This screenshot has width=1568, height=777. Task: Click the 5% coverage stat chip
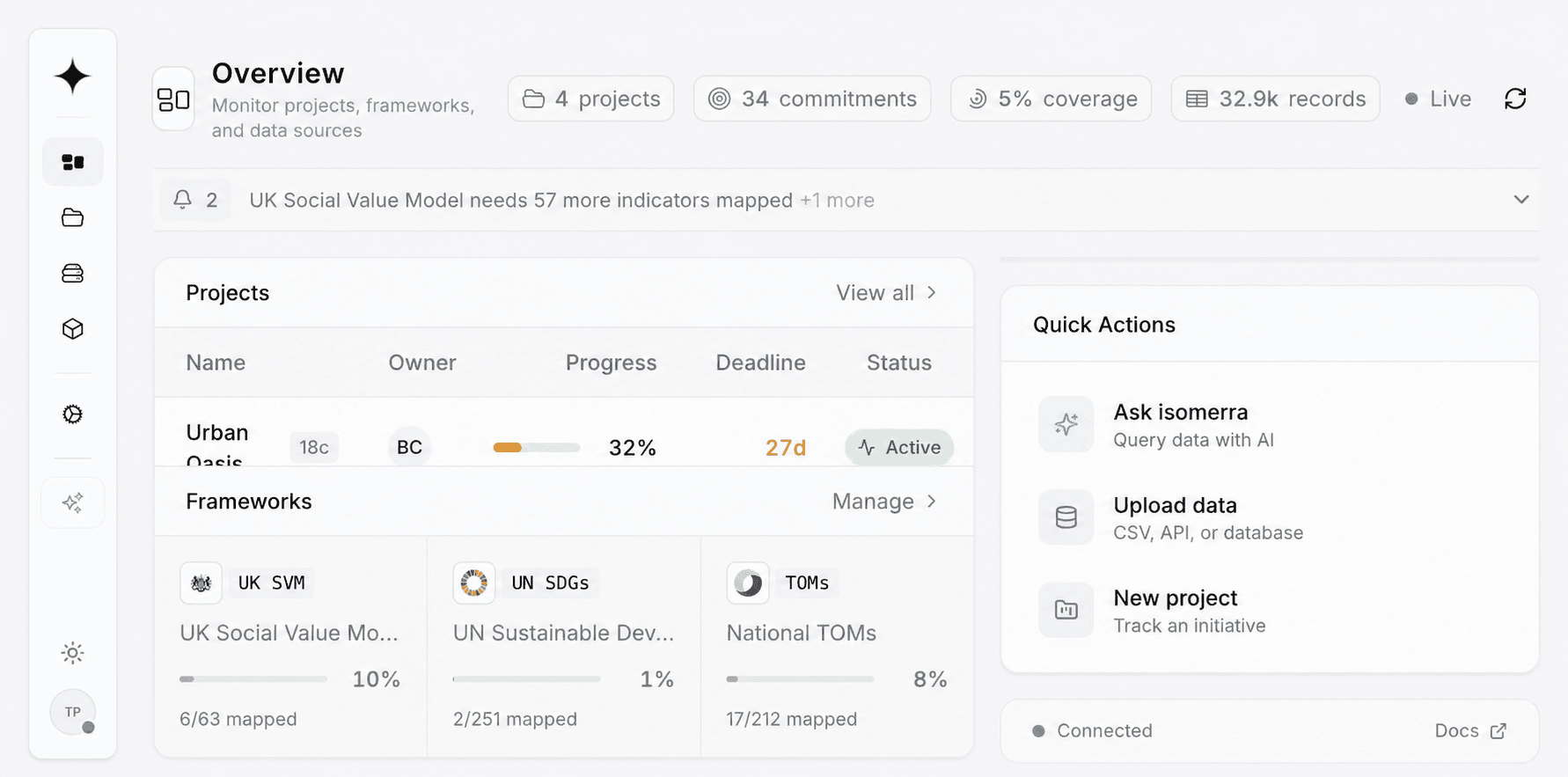[1051, 99]
